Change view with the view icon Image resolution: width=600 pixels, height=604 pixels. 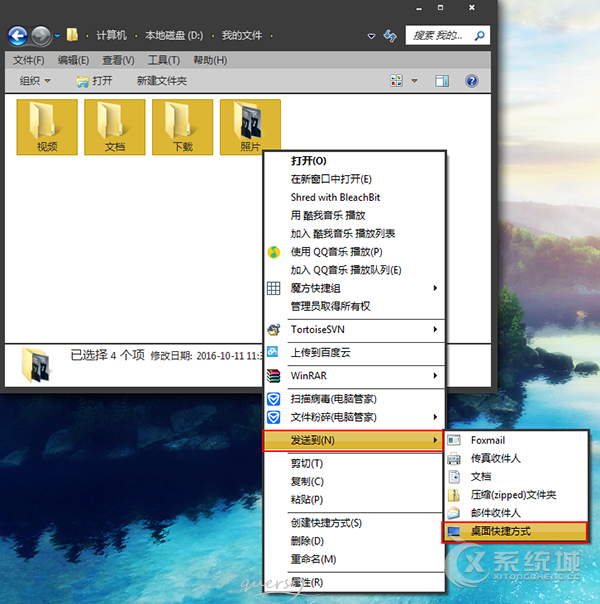tap(397, 81)
